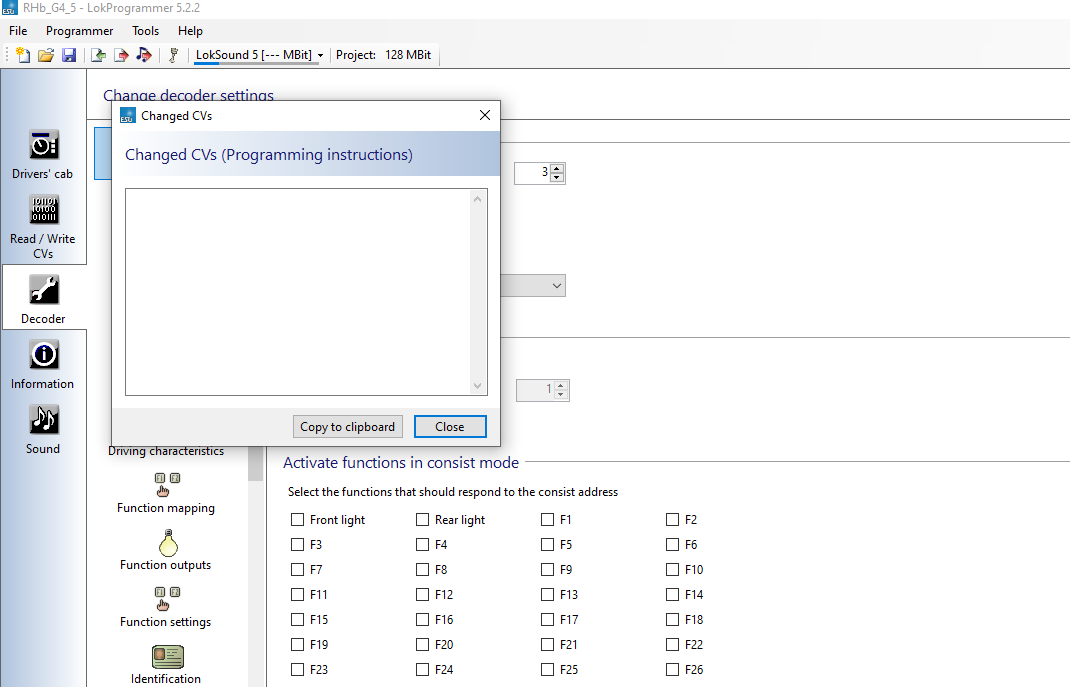Open the File menu

(x=18, y=31)
